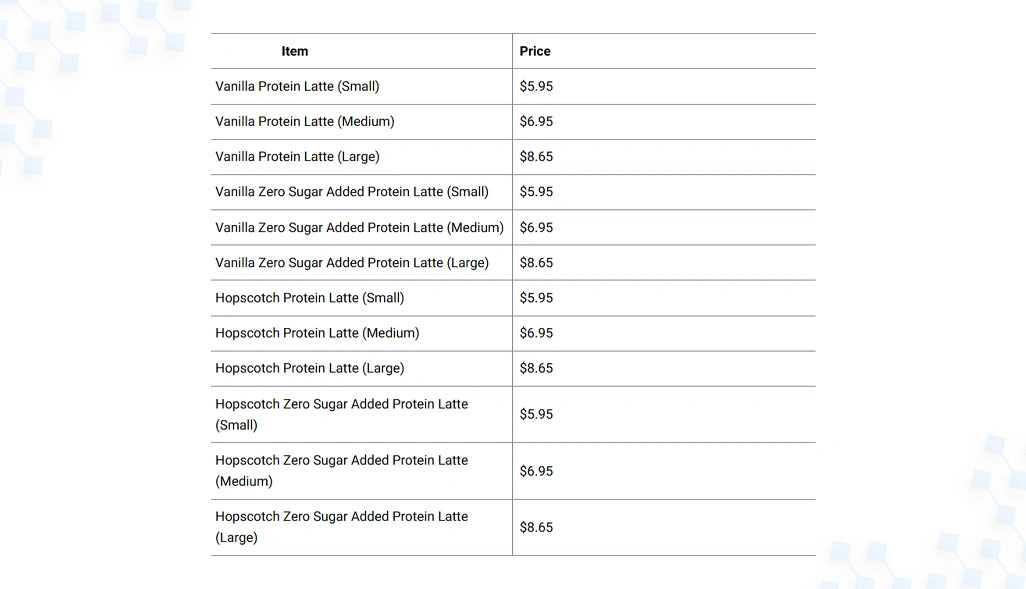Click Hopscotch Zero Sugar Added Protein Latte (Medium)
Viewport: 1026px width, 589px height.
click(x=342, y=471)
